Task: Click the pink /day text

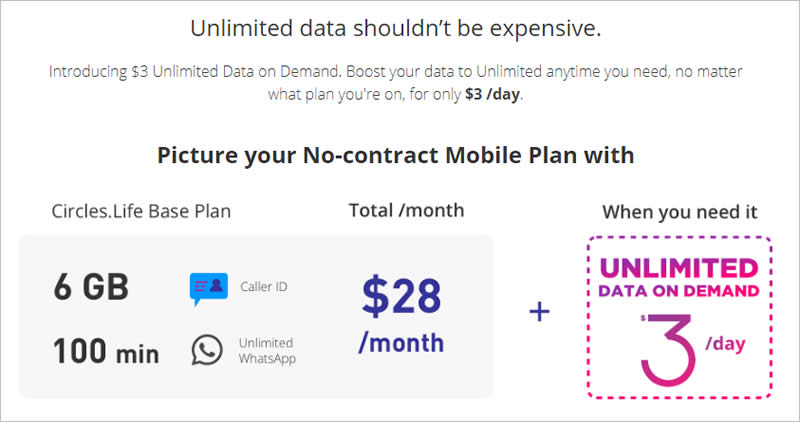Action: point(725,343)
